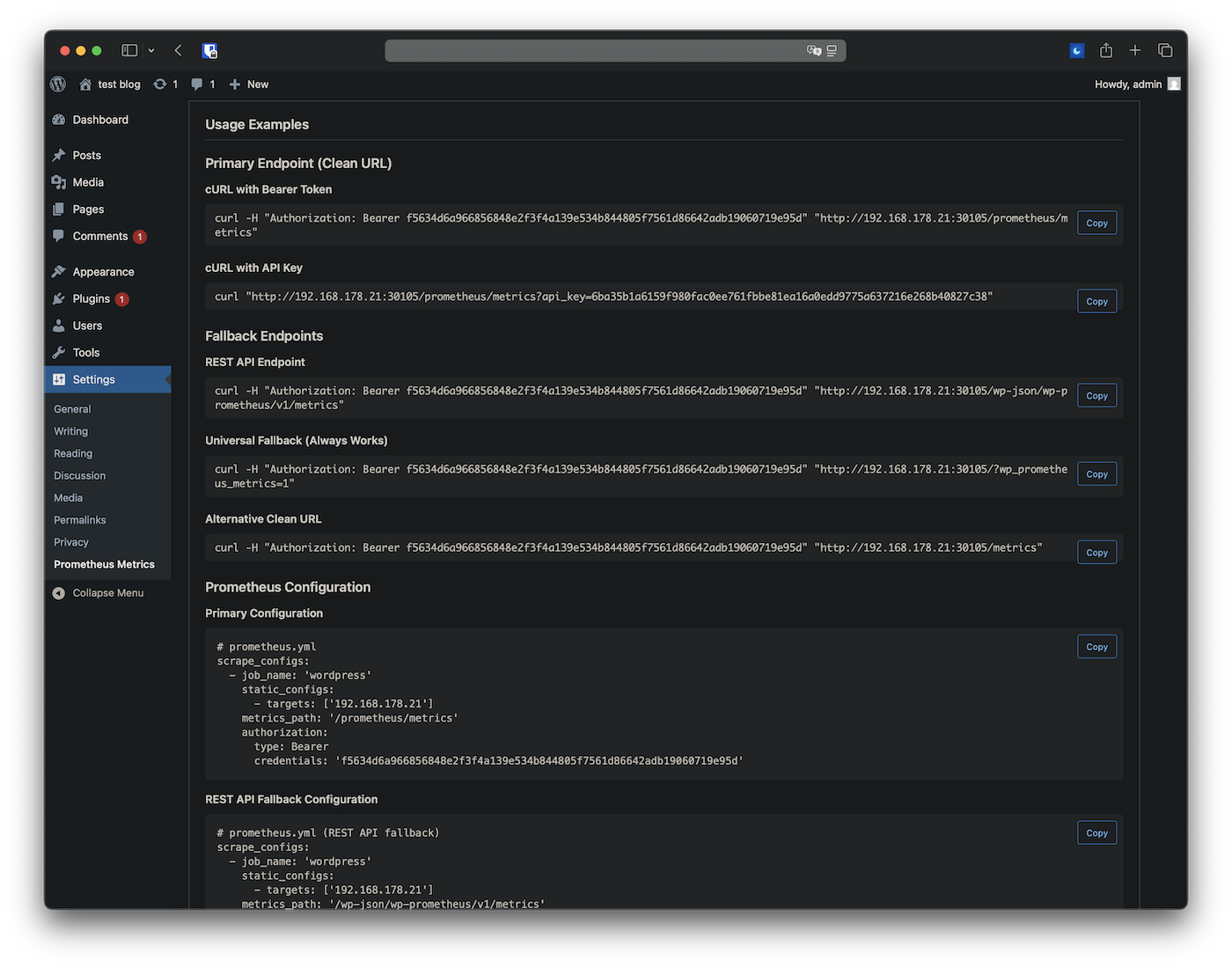The width and height of the screenshot is (1232, 968).
Task: Click the Safari share icon
Action: (1106, 50)
